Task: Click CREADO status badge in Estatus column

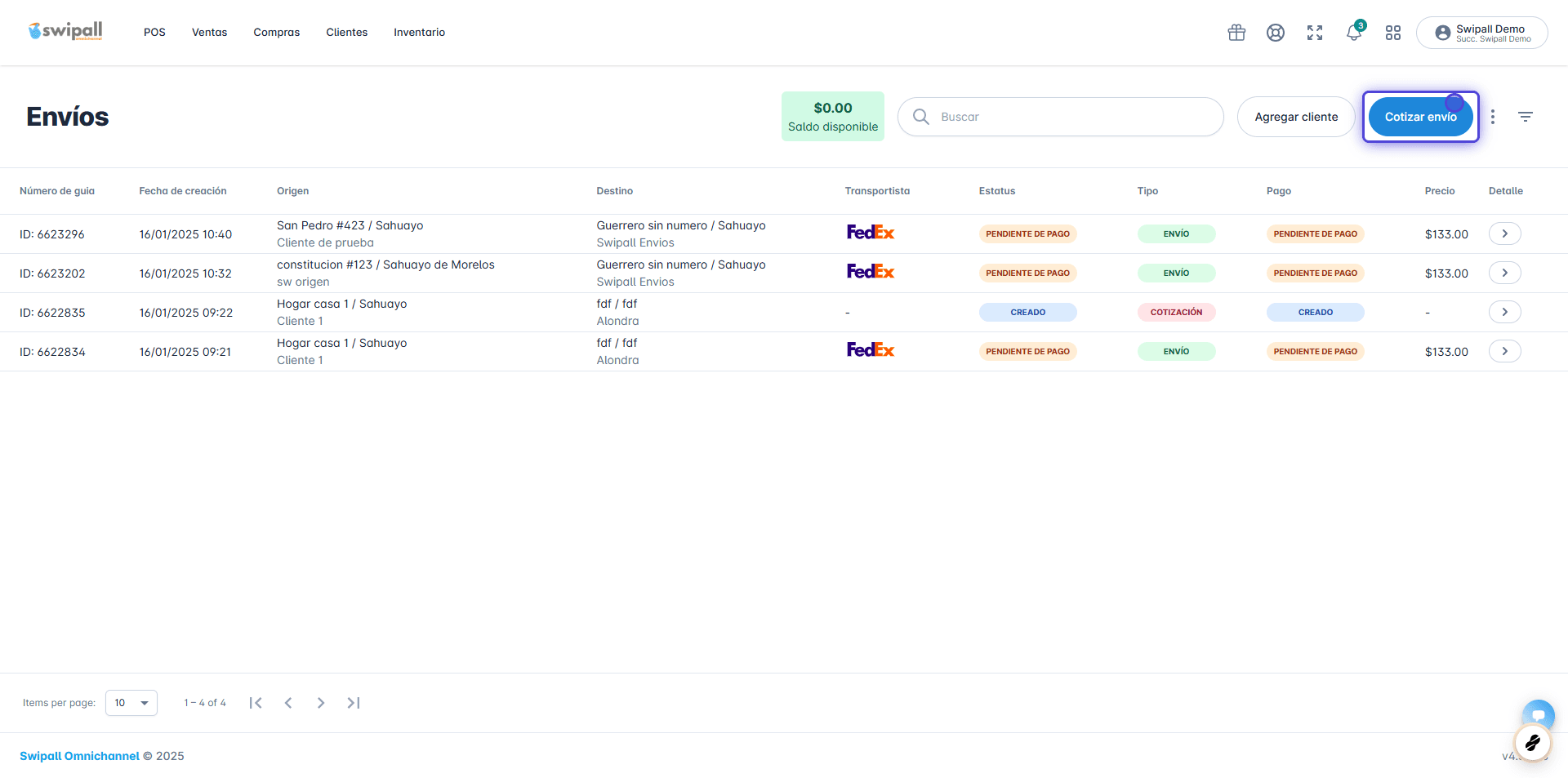Action: pyautogui.click(x=1028, y=312)
